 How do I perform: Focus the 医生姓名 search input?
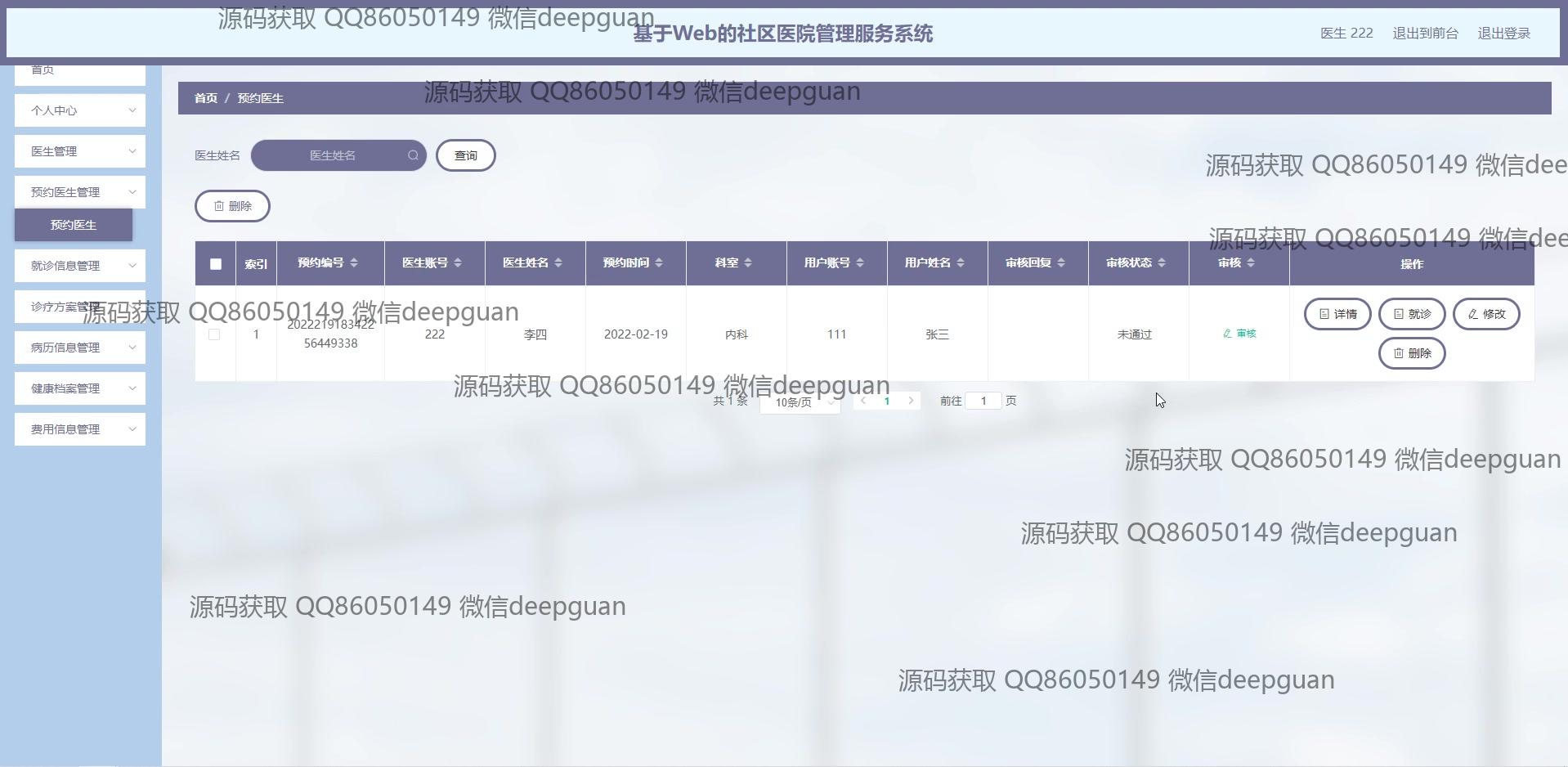pyautogui.click(x=338, y=155)
